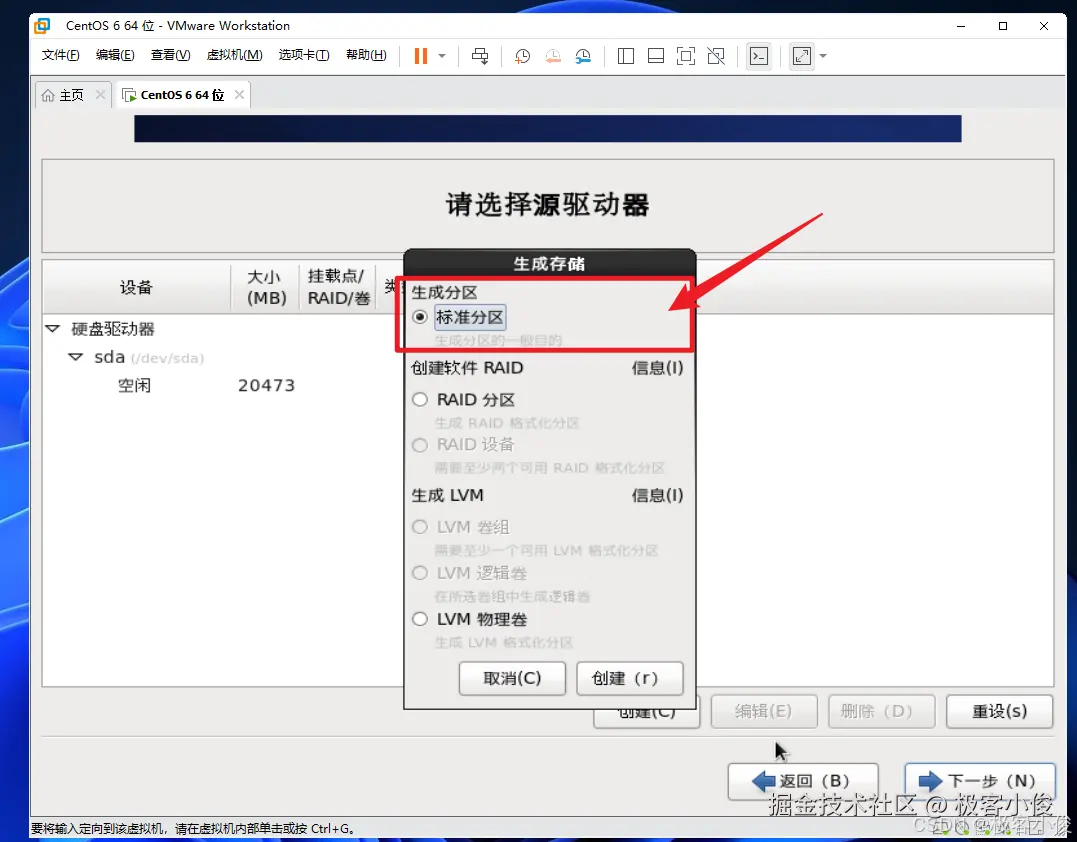Open the 查看(V) menu
This screenshot has width=1077, height=842.
tap(170, 55)
